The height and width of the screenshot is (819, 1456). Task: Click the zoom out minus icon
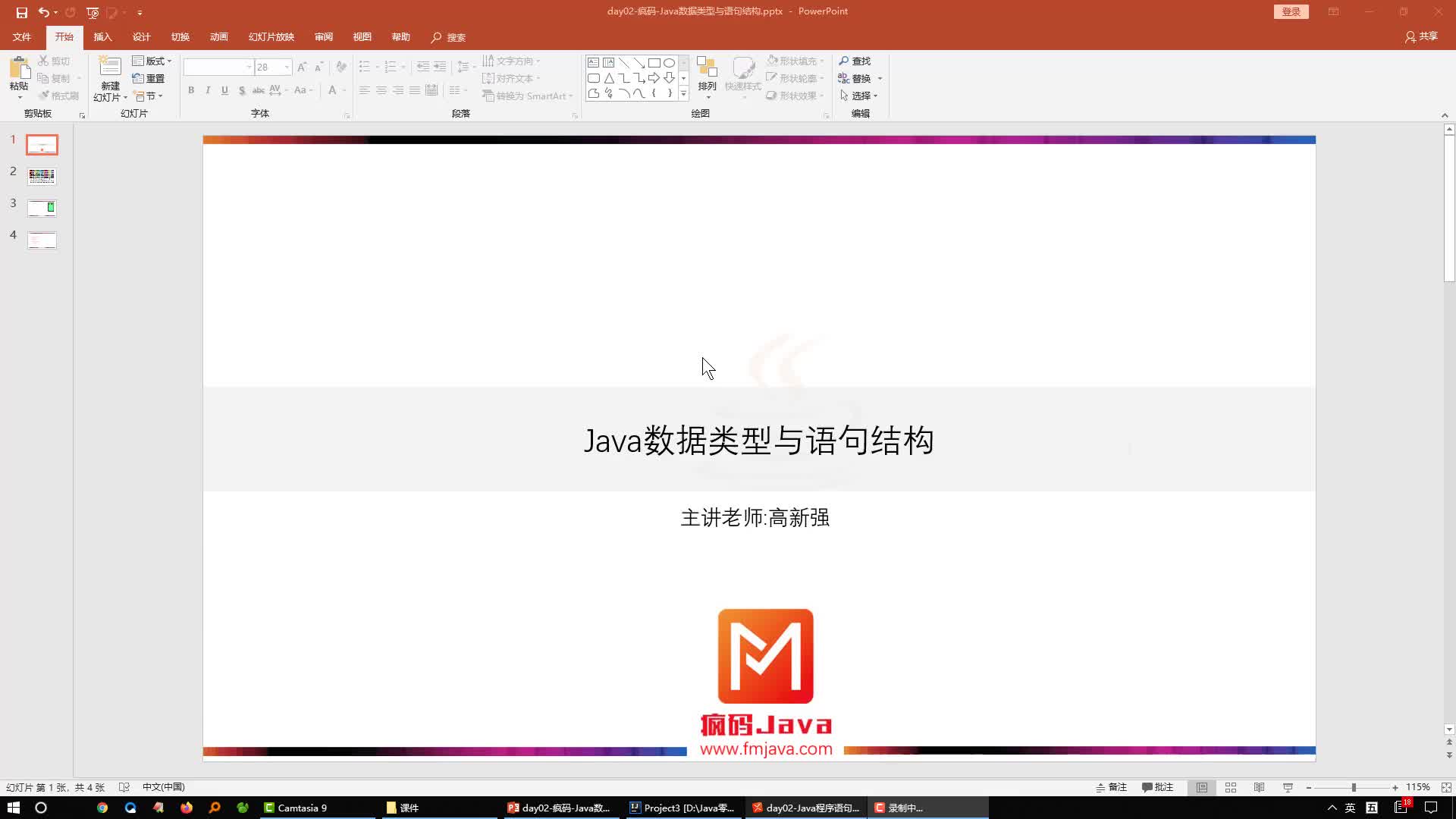click(x=1309, y=787)
